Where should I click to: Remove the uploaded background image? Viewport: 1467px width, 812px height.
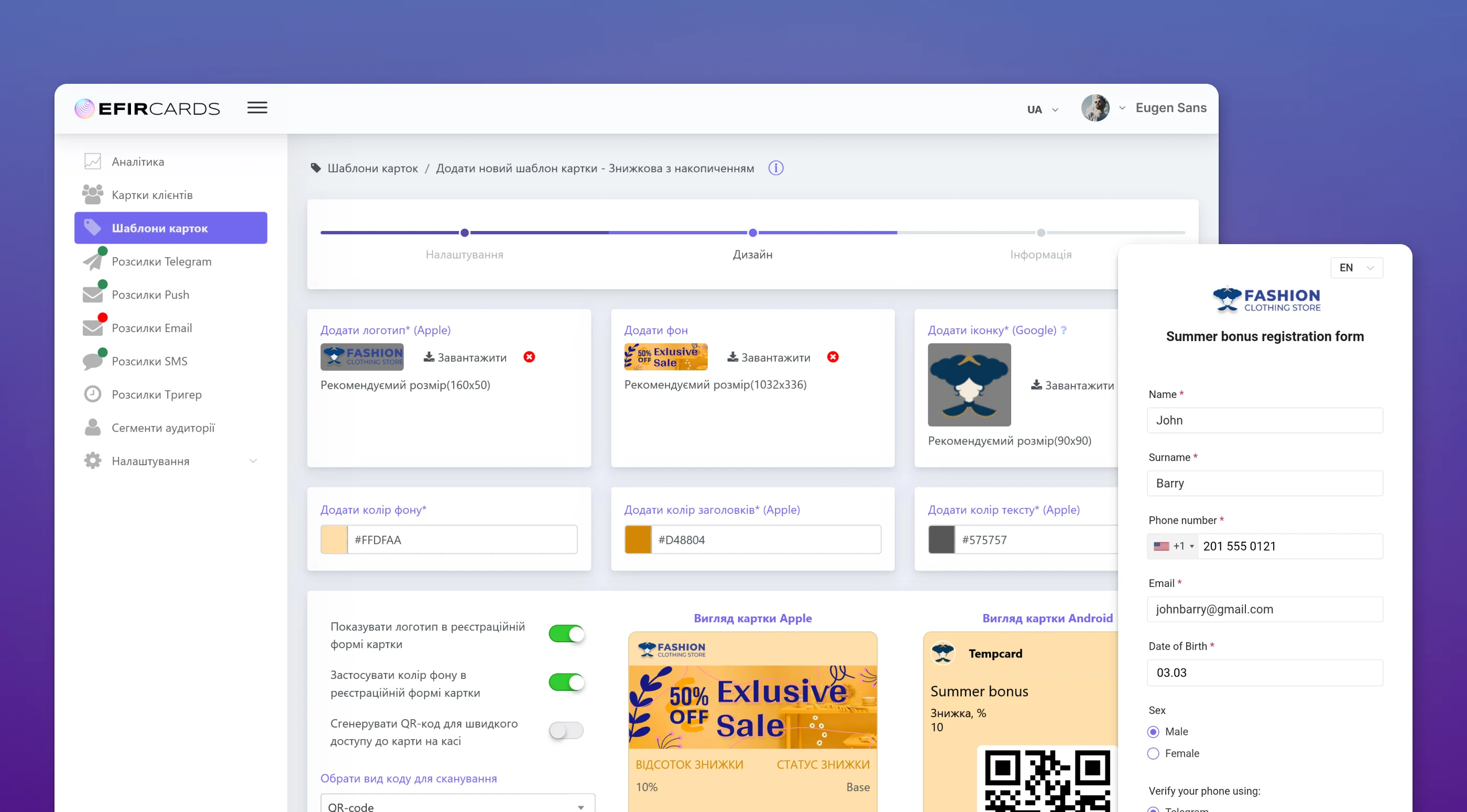click(x=833, y=357)
